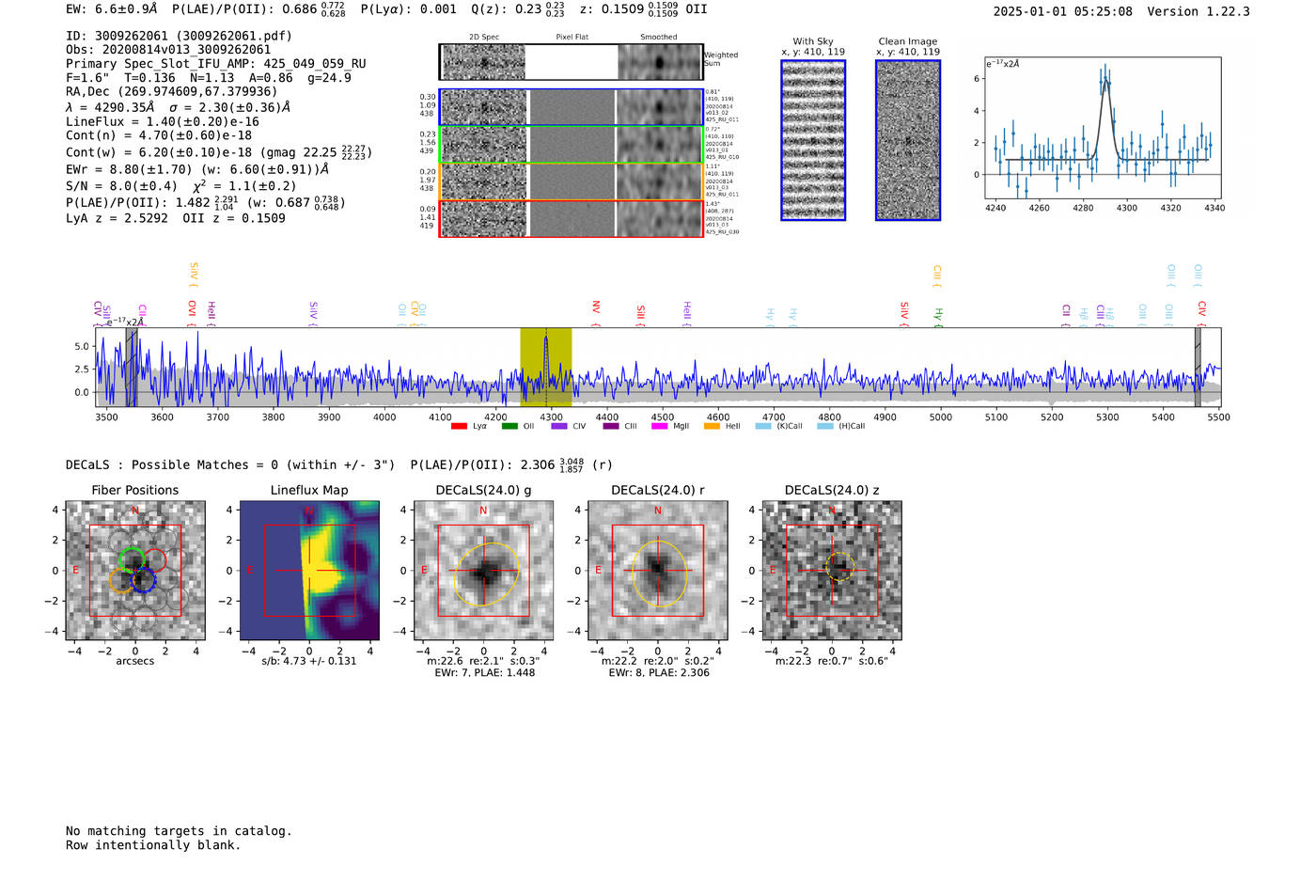Viewport: 1316px width, 896px height.
Task: Click the 2D Spec column header
Action: [484, 38]
